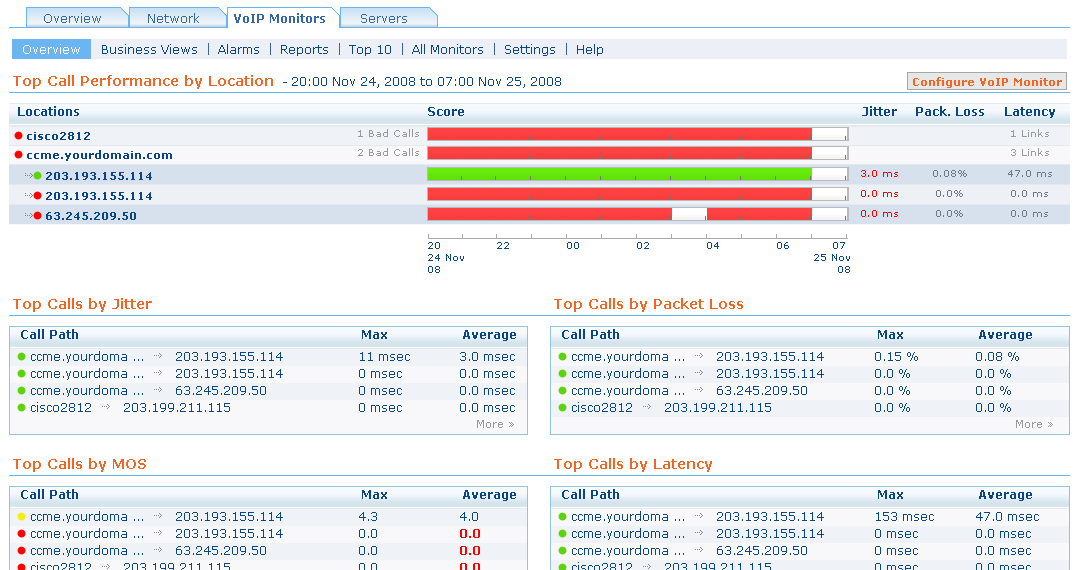Open the Network tab
This screenshot has height=570, width=1076.
point(173,18)
